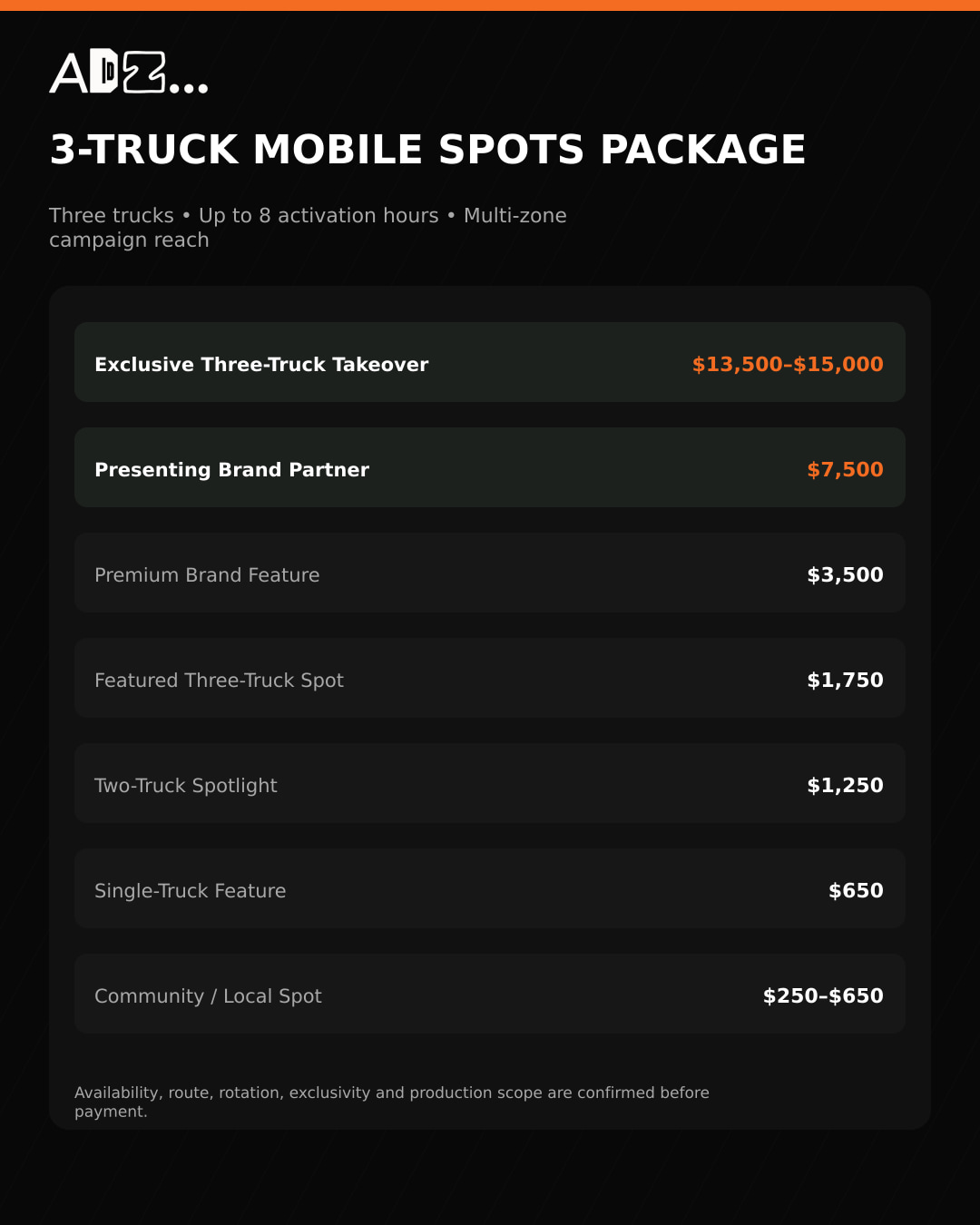
Task: Click the $250–$650 price range
Action: coord(823,995)
